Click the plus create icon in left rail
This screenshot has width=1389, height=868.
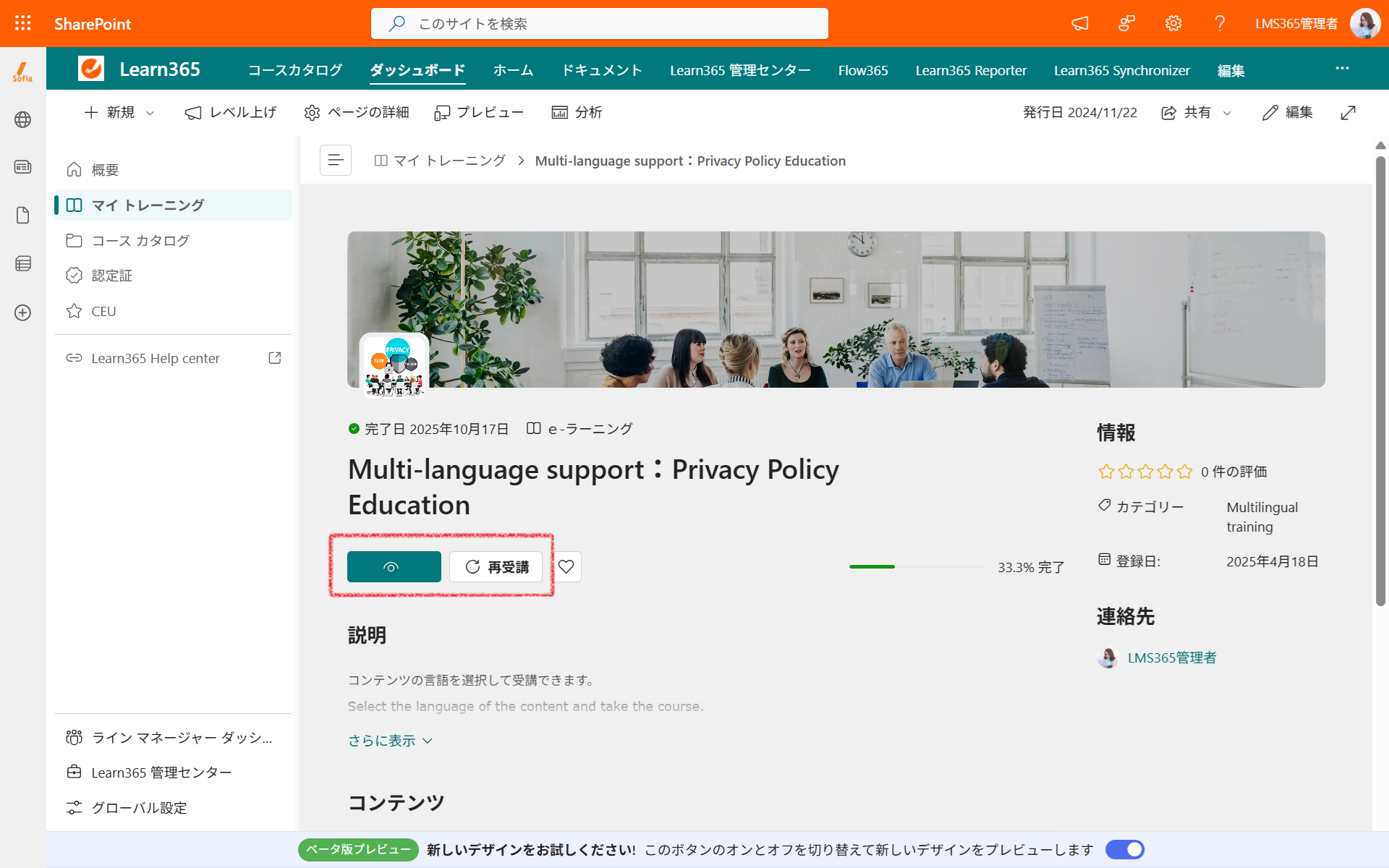click(x=22, y=312)
